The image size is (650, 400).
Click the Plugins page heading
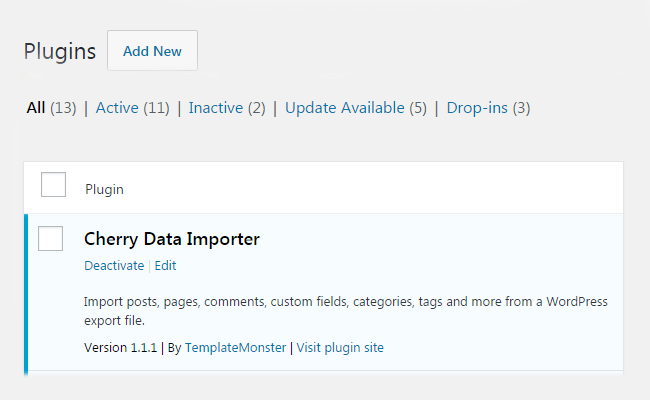60,51
